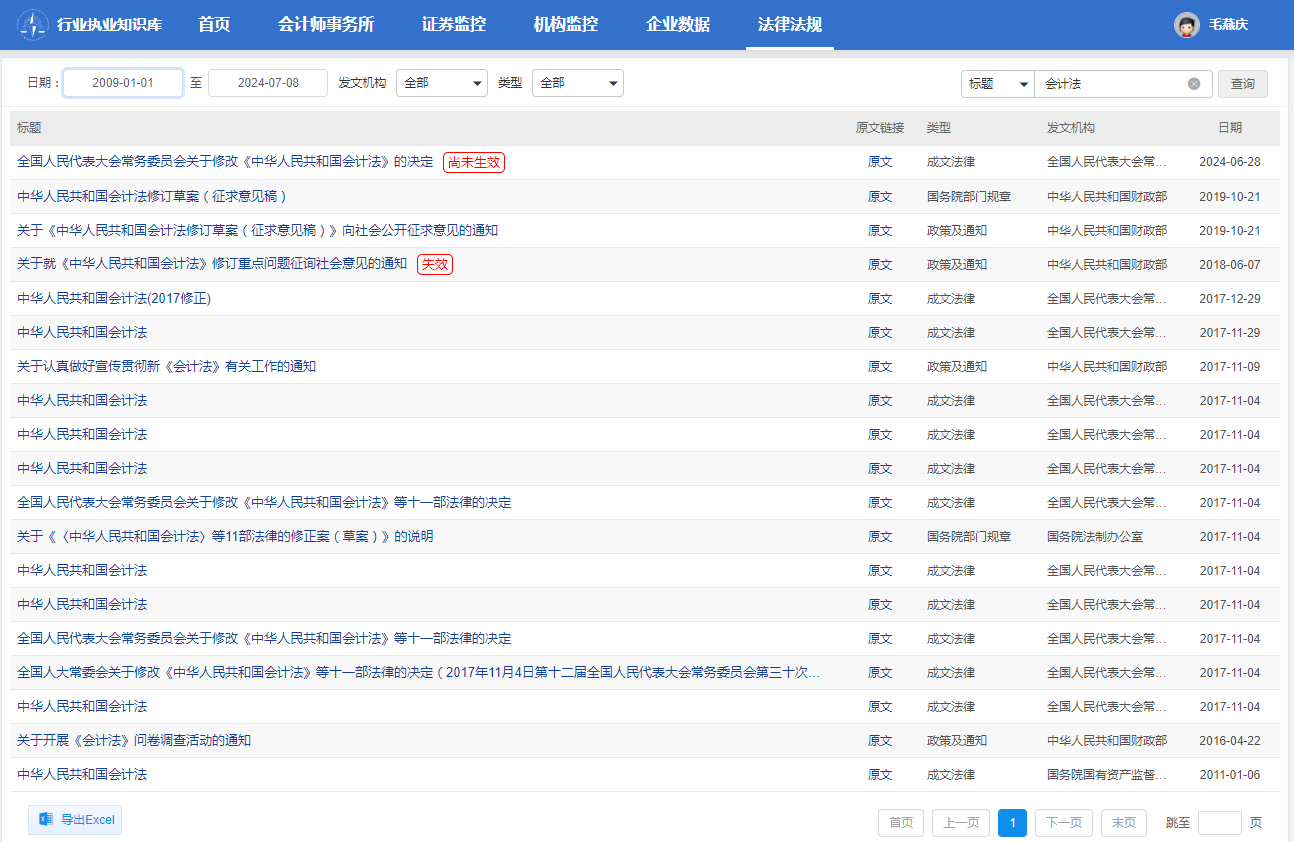
Task: Expand the 发文机构 dropdown
Action: [441, 83]
